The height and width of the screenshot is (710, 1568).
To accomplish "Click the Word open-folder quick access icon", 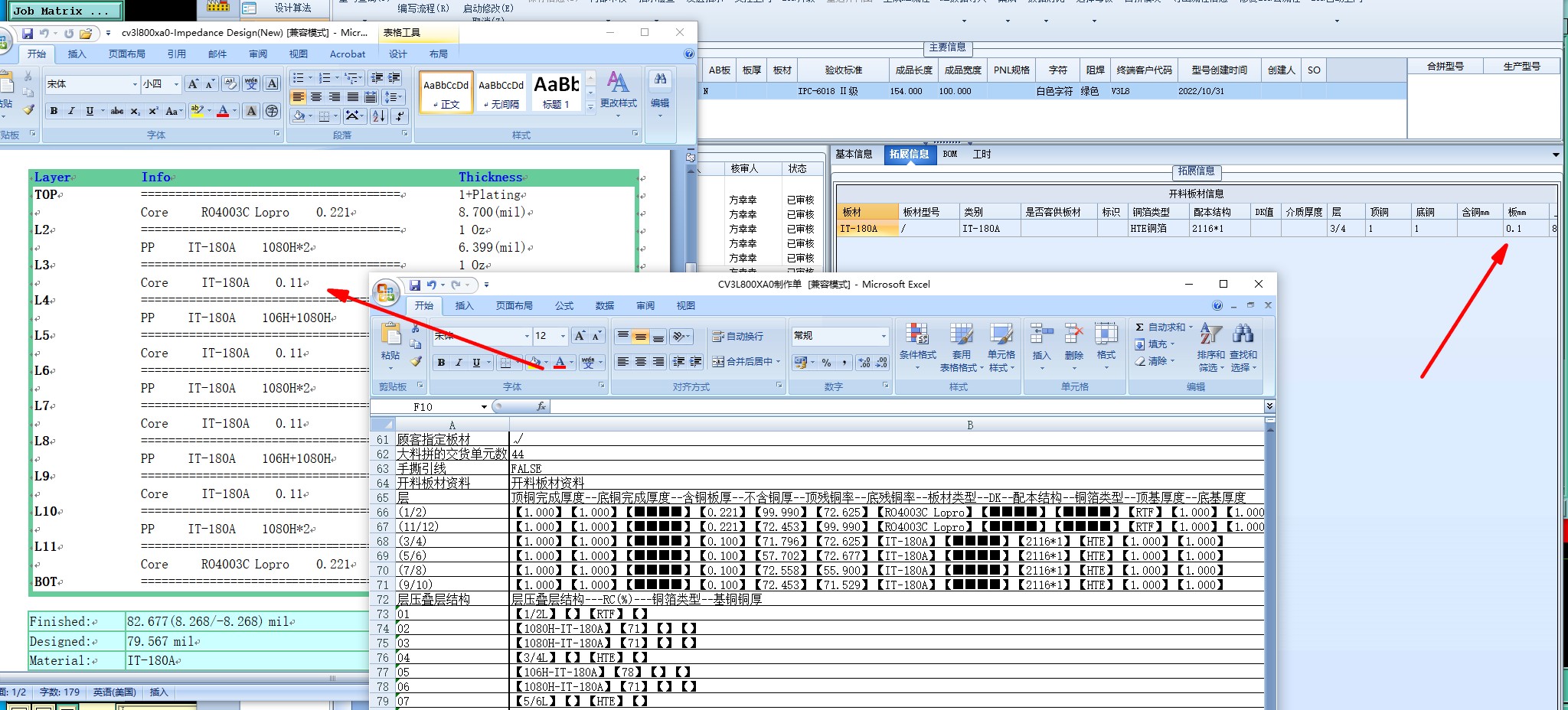I will 86,34.
